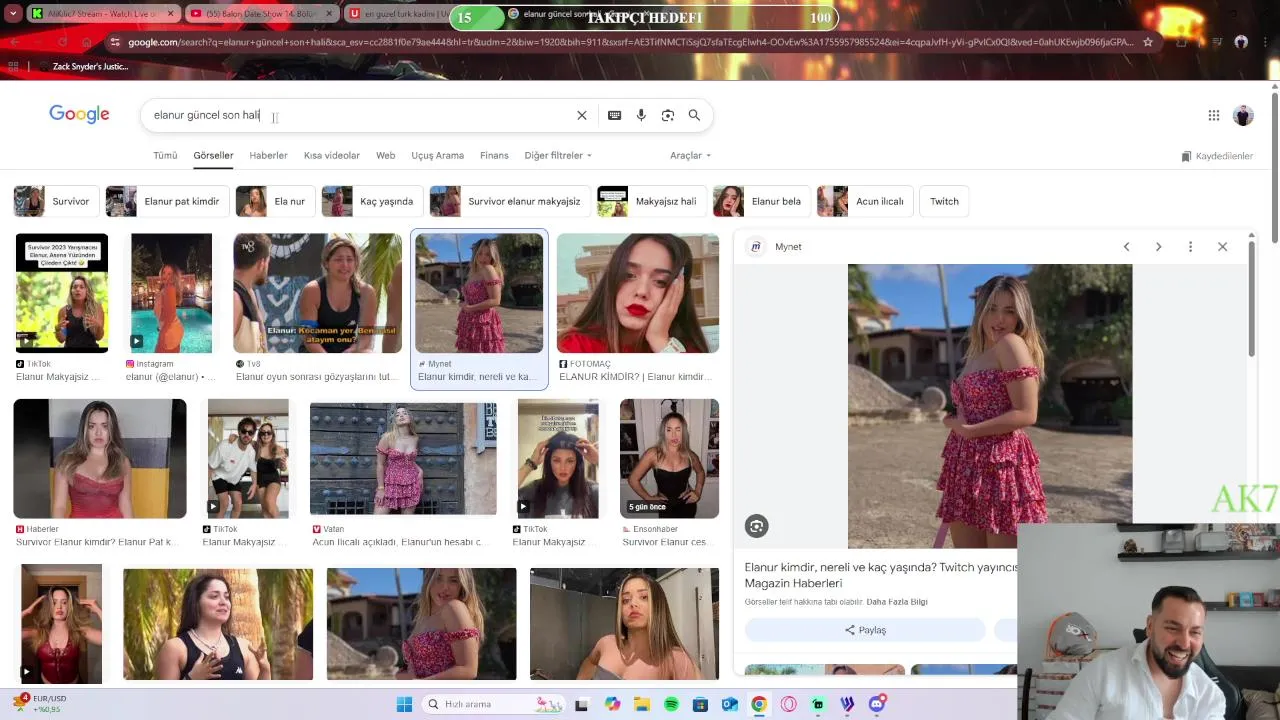Screen dimensions: 1280x720
Task: Open Copilot from the taskbar
Action: 612,704
